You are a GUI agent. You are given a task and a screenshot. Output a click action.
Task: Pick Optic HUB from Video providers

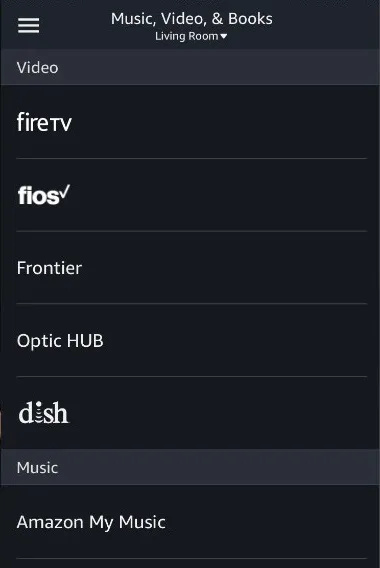pos(192,340)
